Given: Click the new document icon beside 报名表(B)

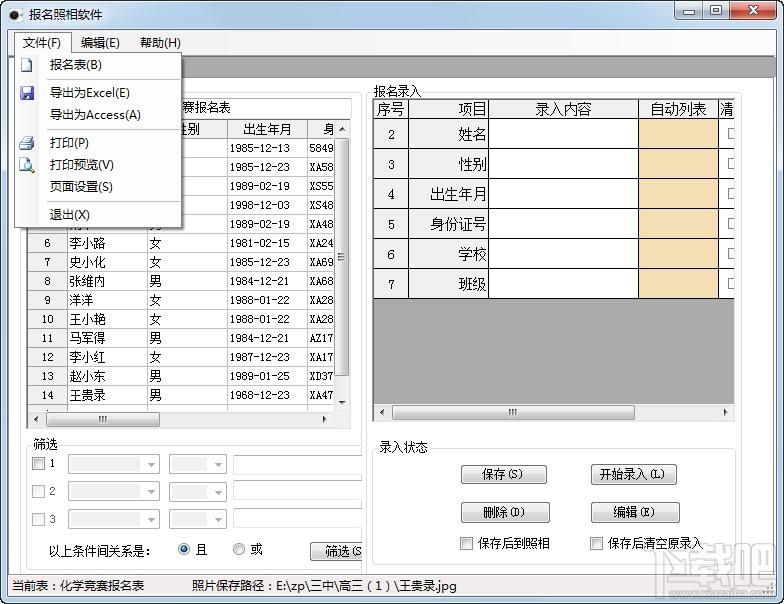Looking at the screenshot, I should pos(26,65).
